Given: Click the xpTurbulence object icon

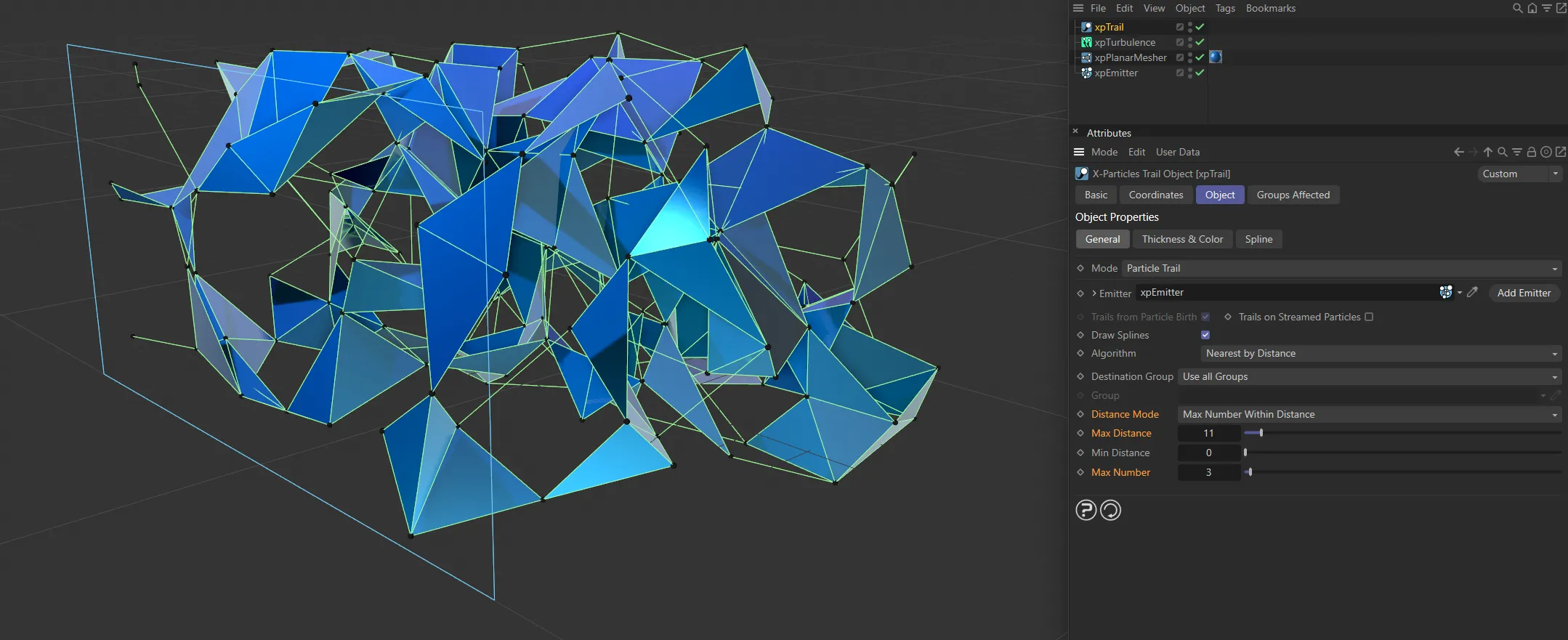Looking at the screenshot, I should click(x=1086, y=42).
